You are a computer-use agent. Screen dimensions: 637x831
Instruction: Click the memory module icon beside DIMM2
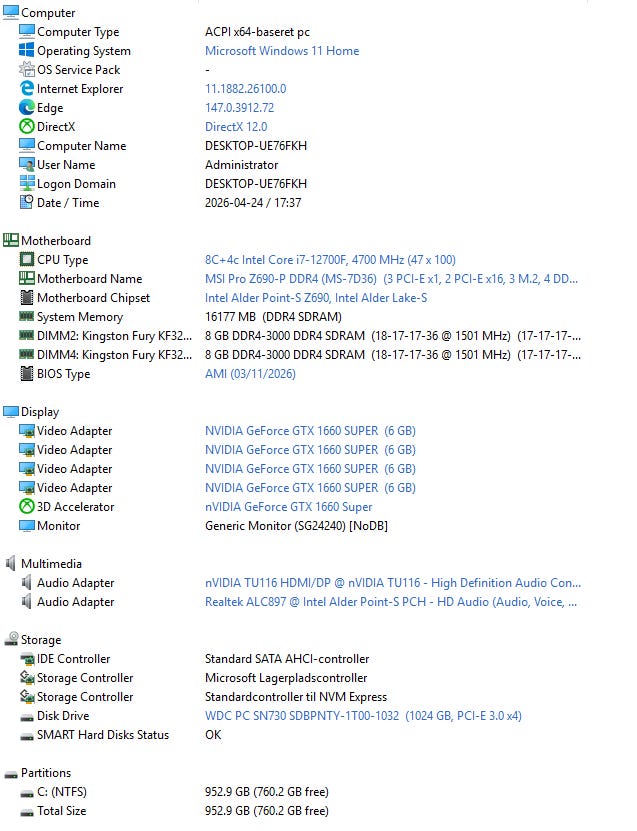[x=26, y=335]
